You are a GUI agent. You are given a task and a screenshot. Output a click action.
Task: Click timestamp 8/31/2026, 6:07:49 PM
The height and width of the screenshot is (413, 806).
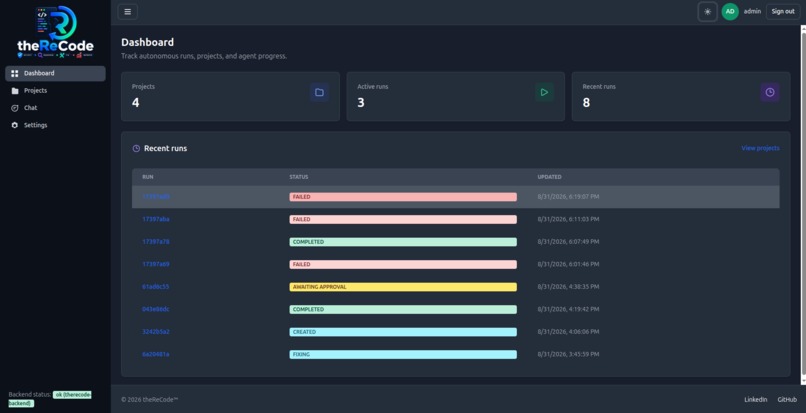click(568, 242)
